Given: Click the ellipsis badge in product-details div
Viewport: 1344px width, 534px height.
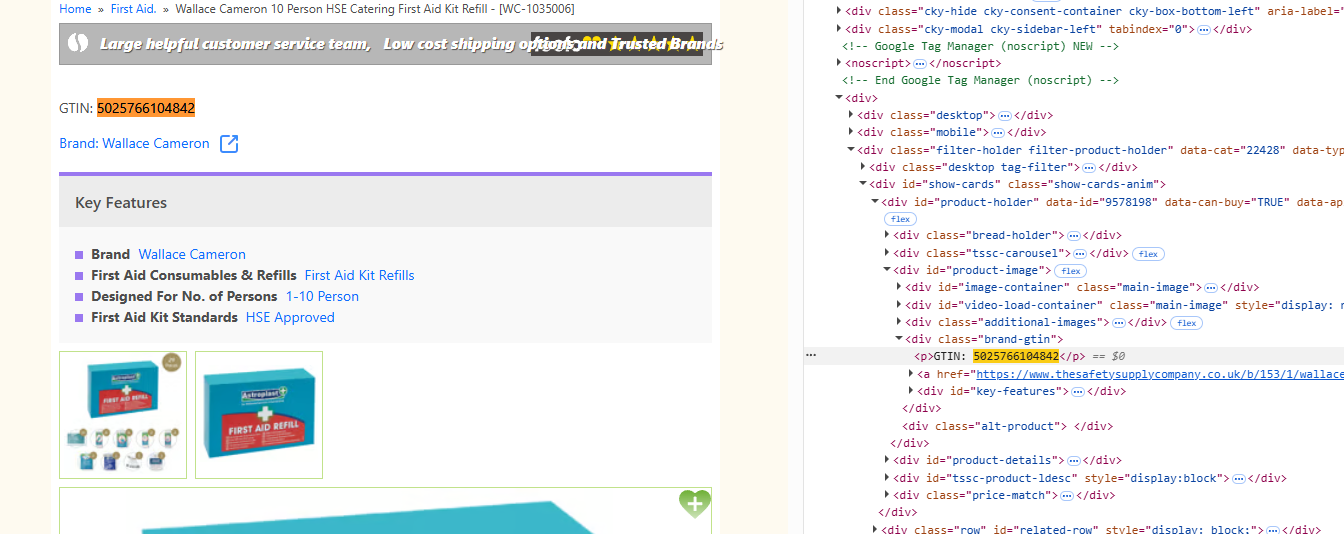Looking at the screenshot, I should 1073,460.
